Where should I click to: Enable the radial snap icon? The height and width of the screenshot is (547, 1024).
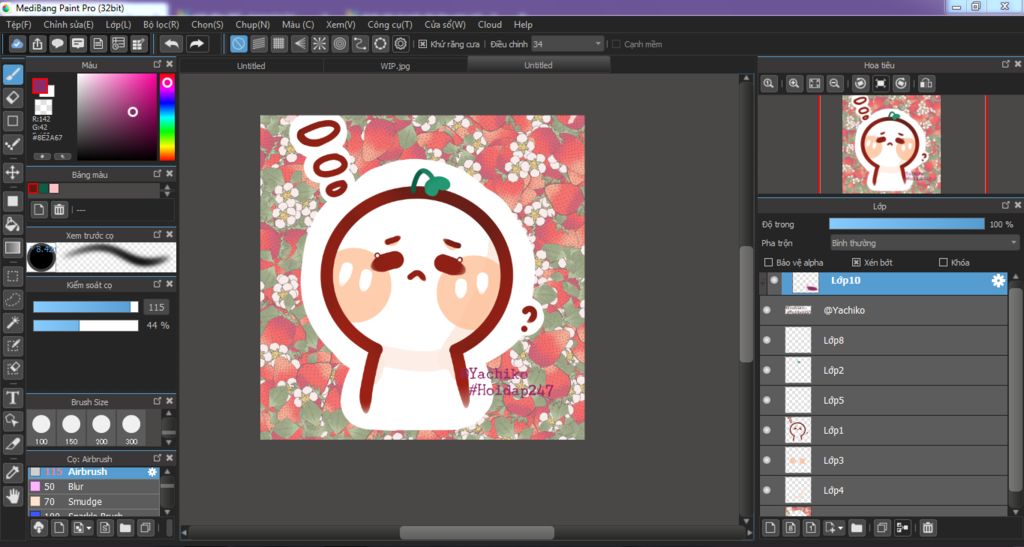click(319, 44)
